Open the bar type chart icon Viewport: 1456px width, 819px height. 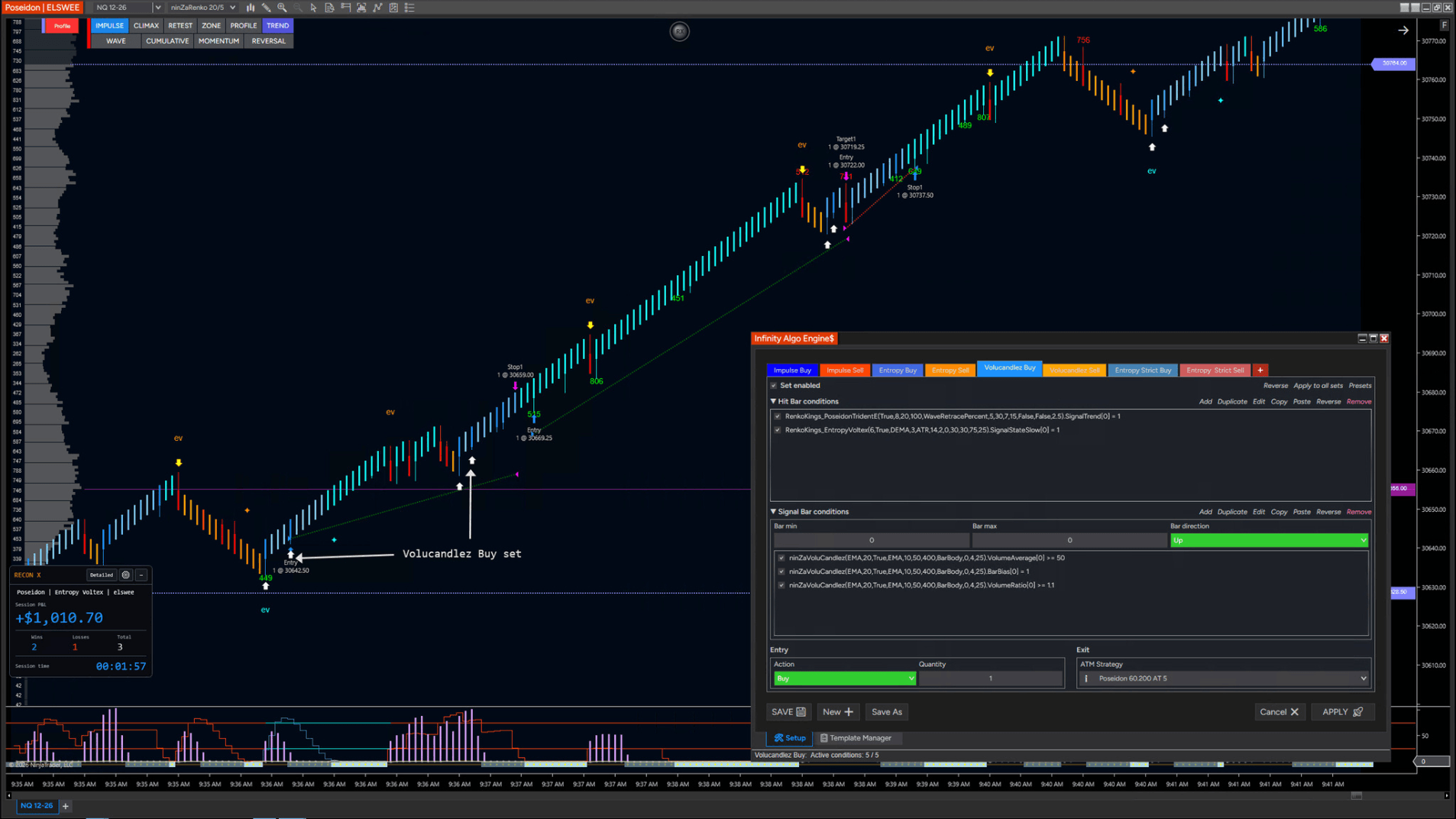click(251, 8)
